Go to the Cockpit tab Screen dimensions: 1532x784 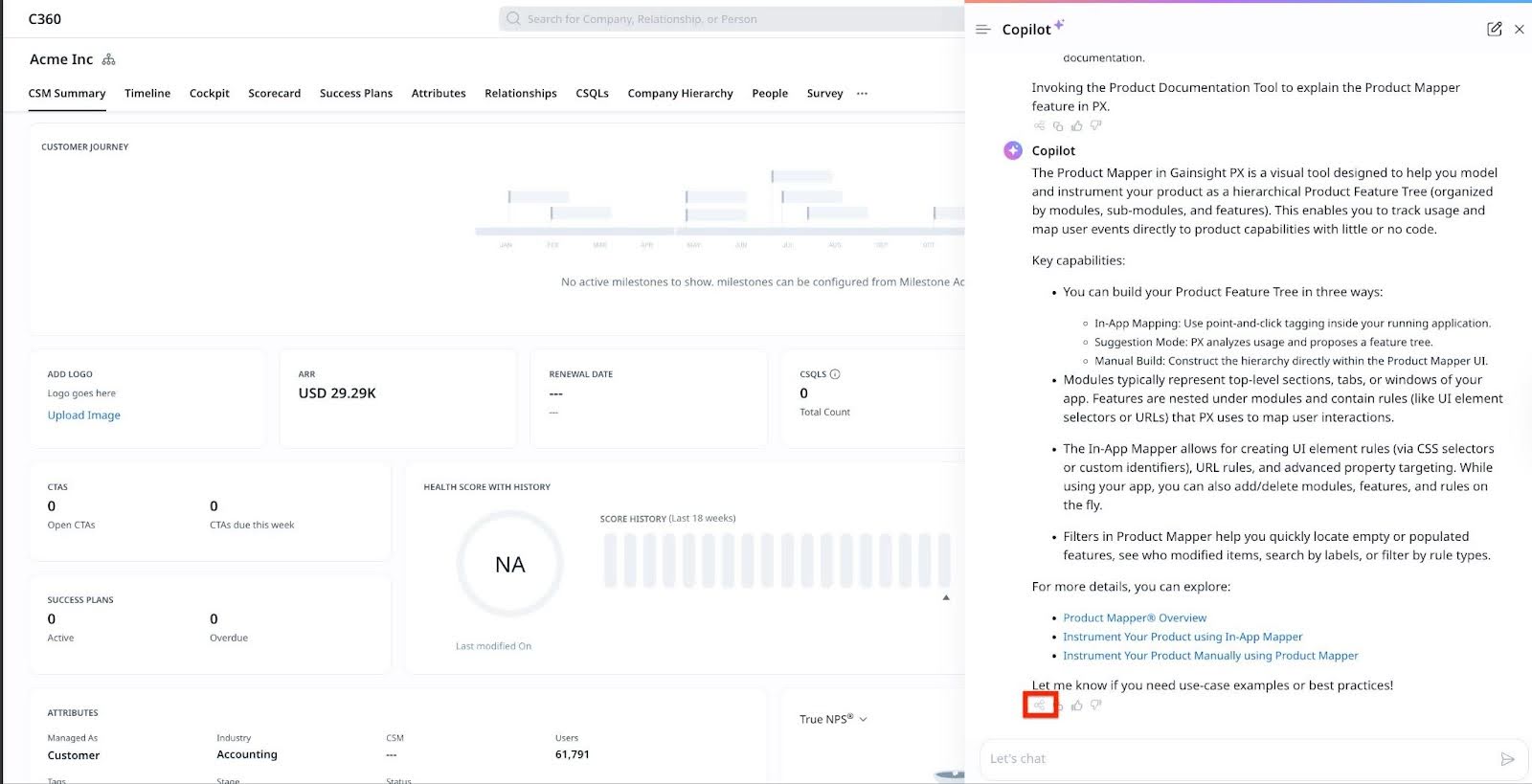tap(210, 94)
